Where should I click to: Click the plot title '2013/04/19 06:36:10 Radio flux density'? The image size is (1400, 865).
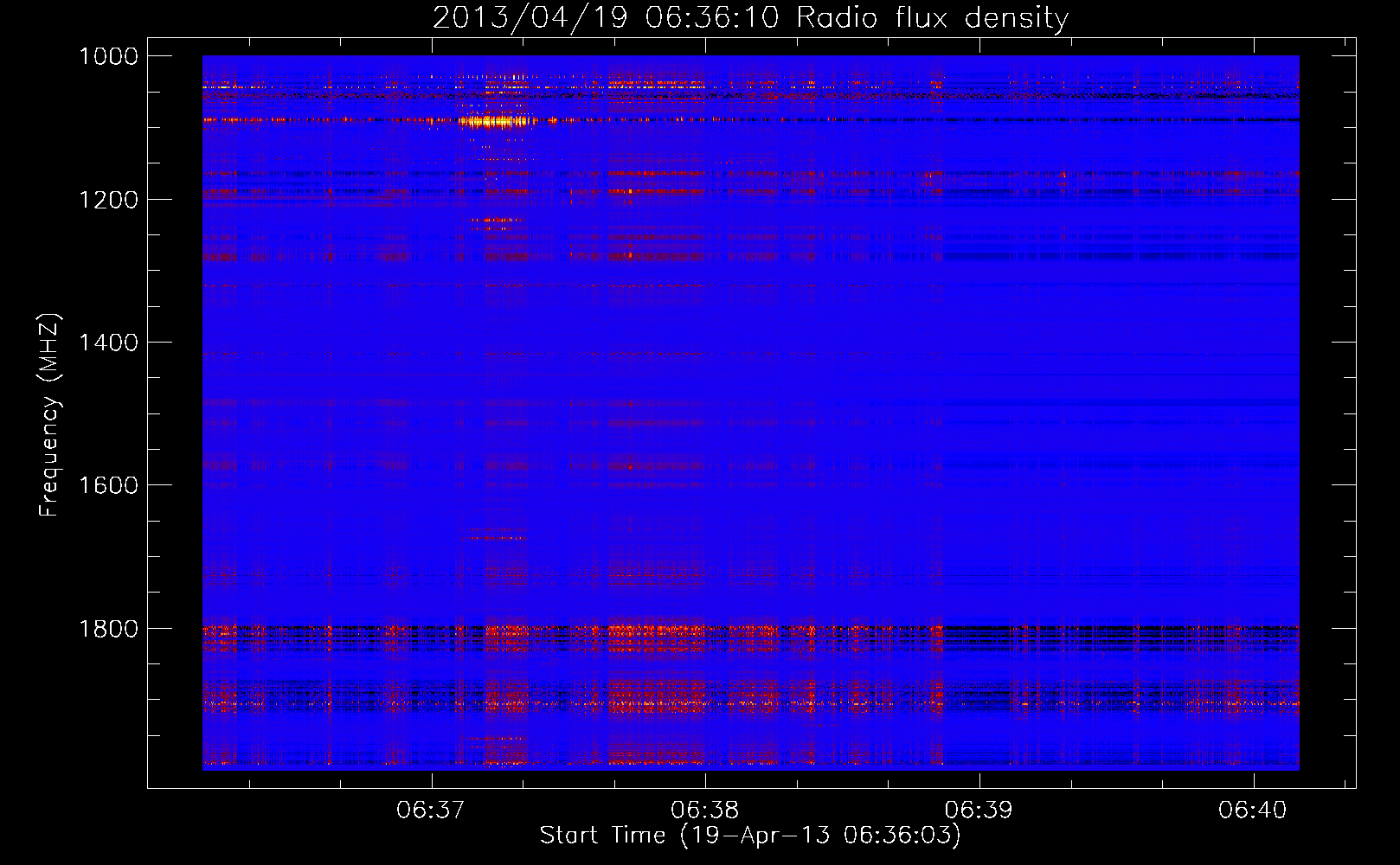pos(750,17)
